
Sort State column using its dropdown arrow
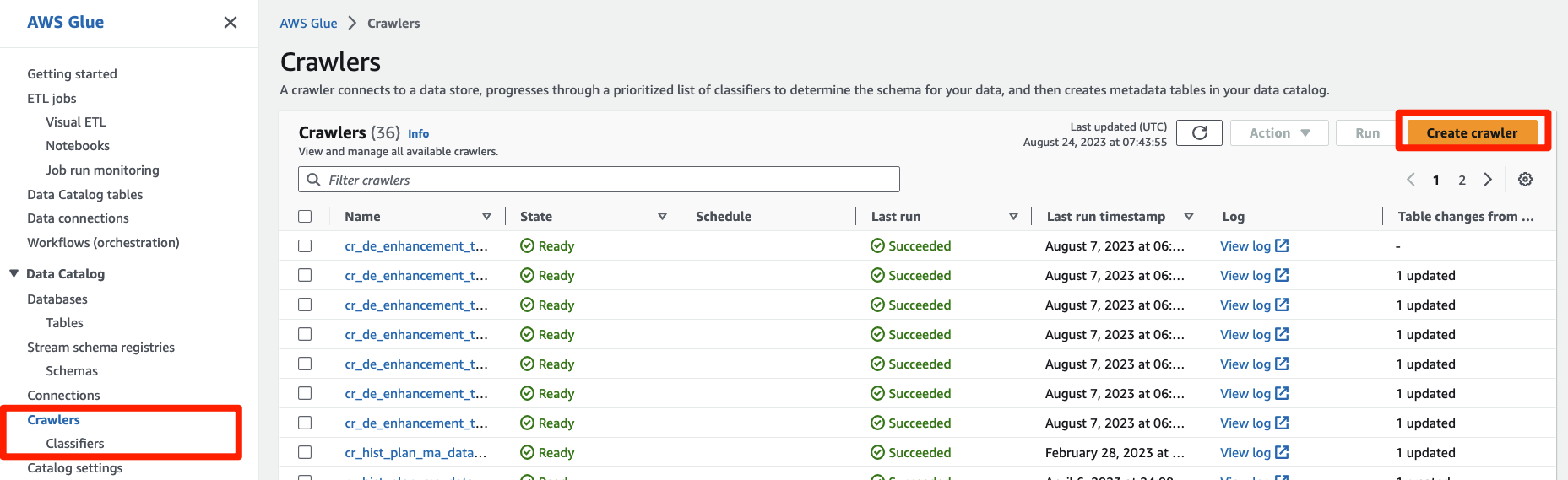coord(662,217)
